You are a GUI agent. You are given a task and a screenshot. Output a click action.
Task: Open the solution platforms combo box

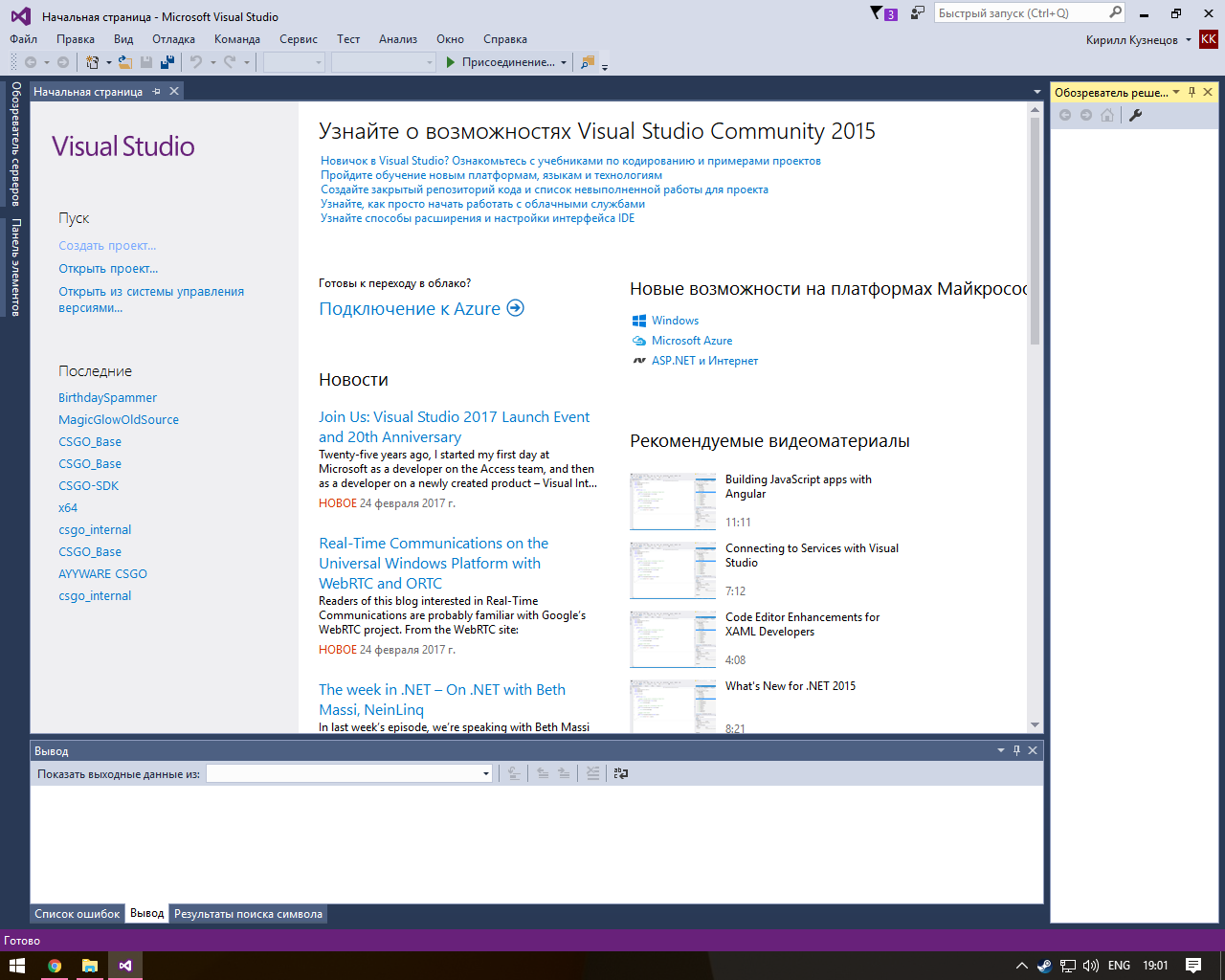(383, 62)
